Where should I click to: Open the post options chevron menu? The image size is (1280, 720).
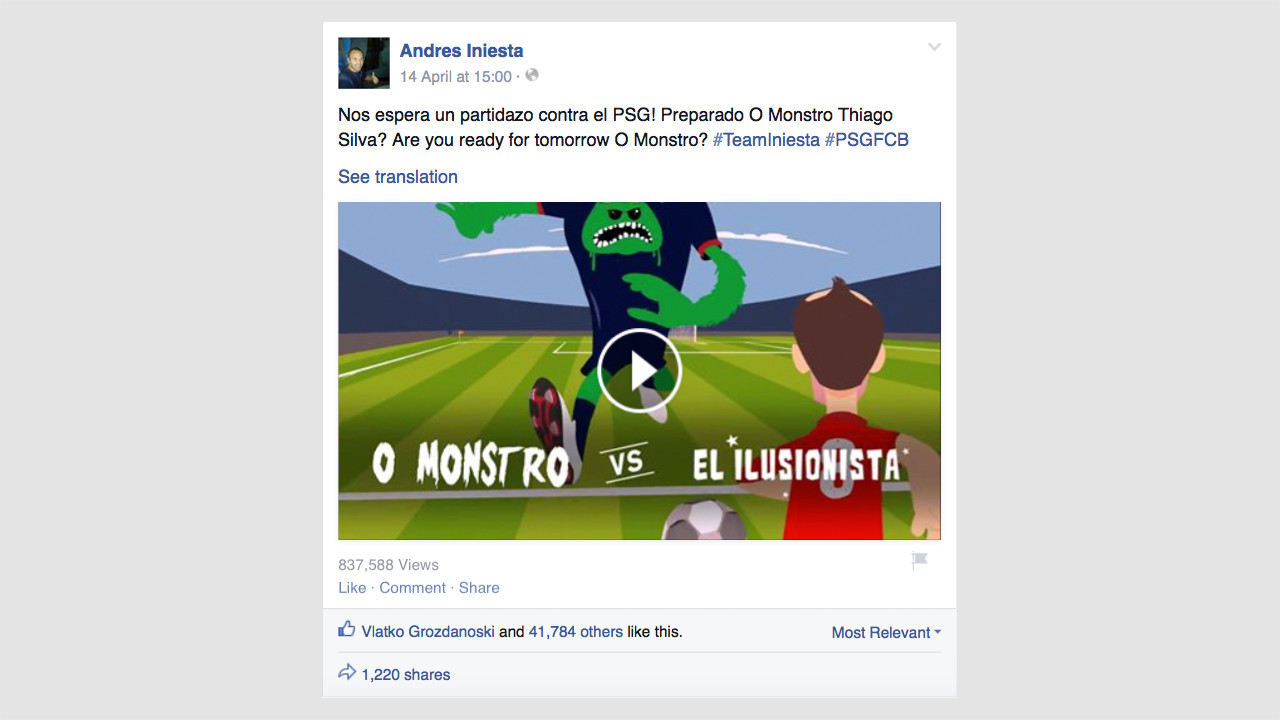pos(934,47)
